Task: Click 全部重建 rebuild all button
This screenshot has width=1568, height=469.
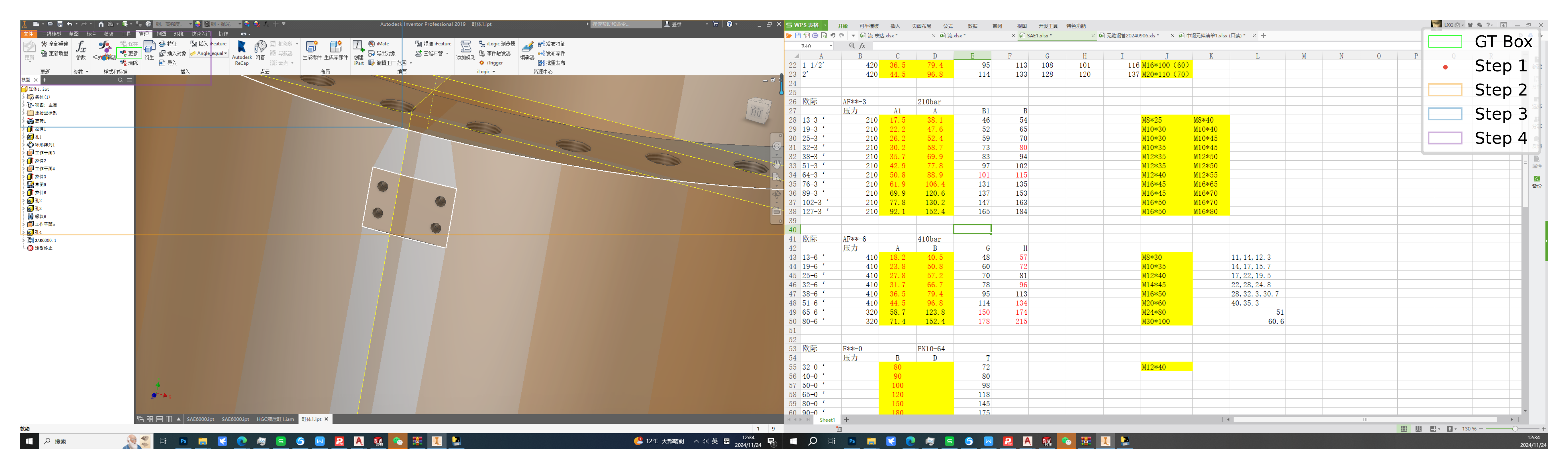Action: [x=55, y=44]
